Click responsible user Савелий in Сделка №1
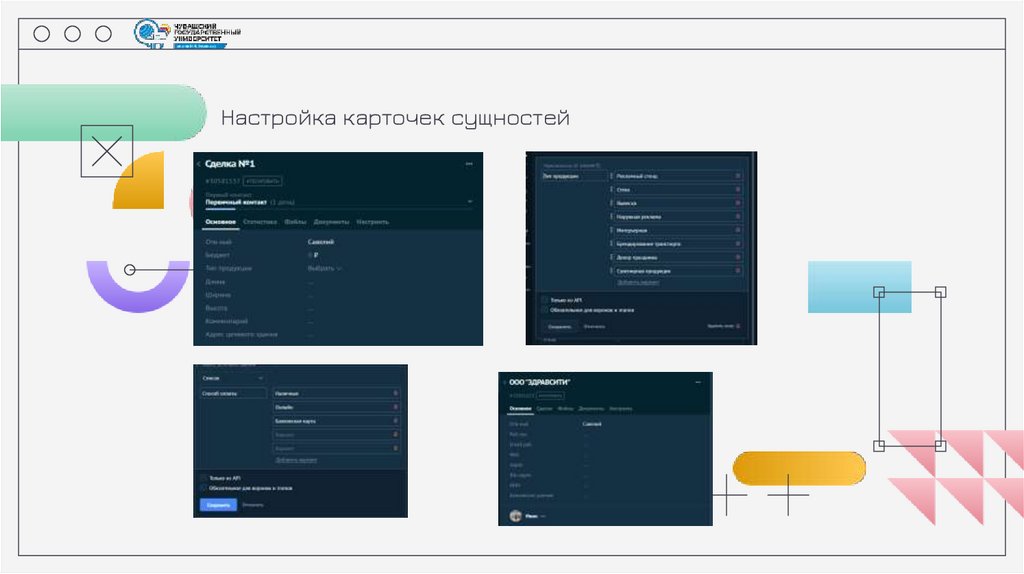This screenshot has height=574, width=1024. click(x=321, y=242)
